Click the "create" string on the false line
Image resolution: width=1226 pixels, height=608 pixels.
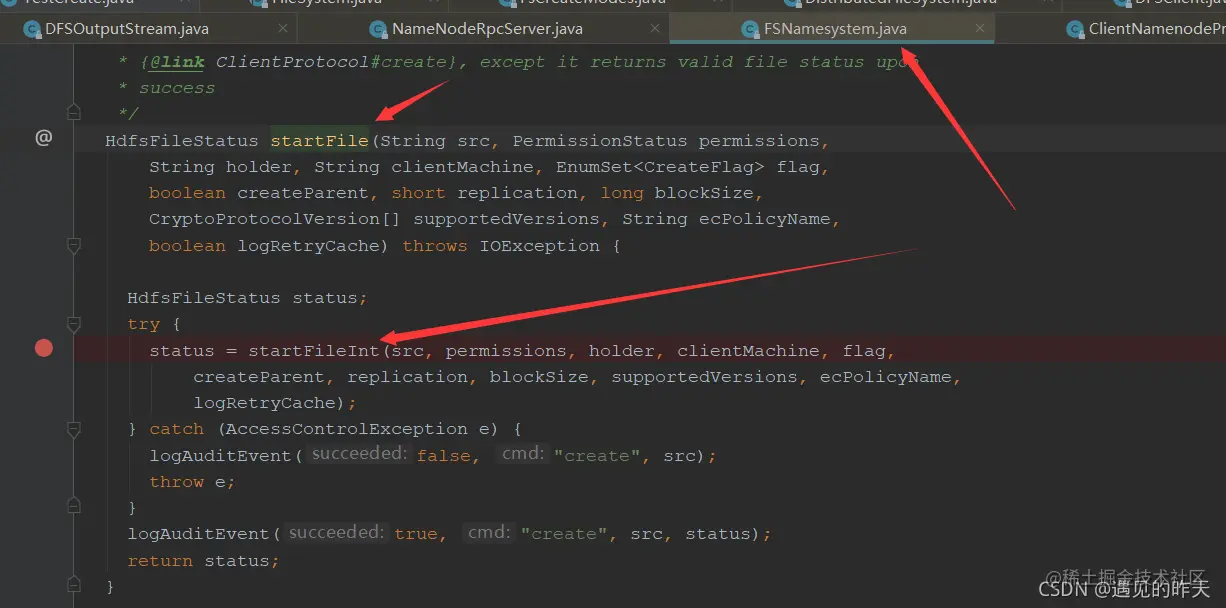[597, 456]
